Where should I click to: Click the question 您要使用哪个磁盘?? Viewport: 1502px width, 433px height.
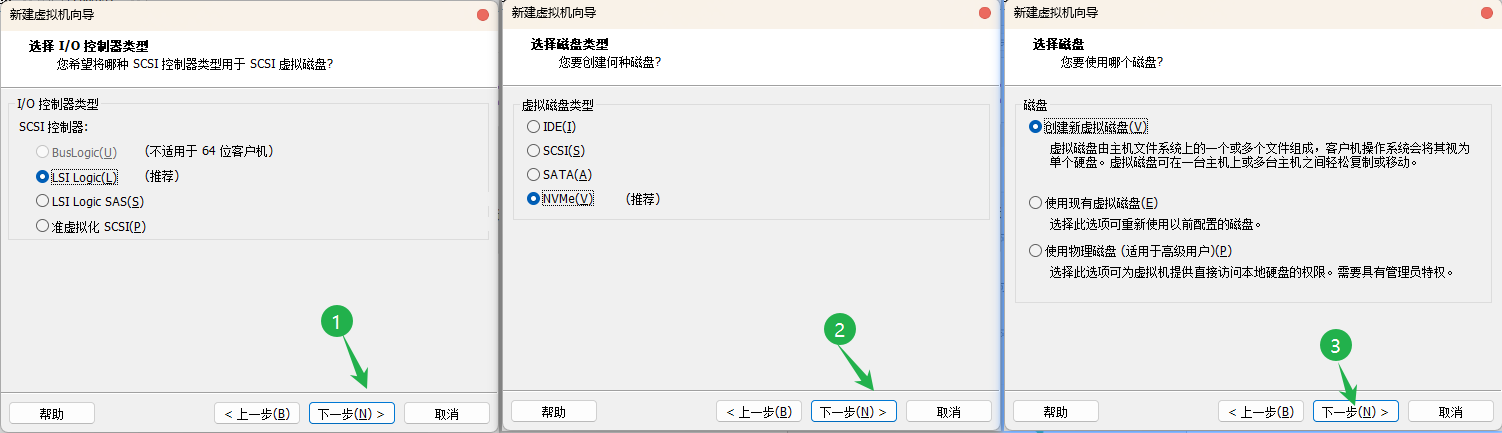coord(1111,63)
